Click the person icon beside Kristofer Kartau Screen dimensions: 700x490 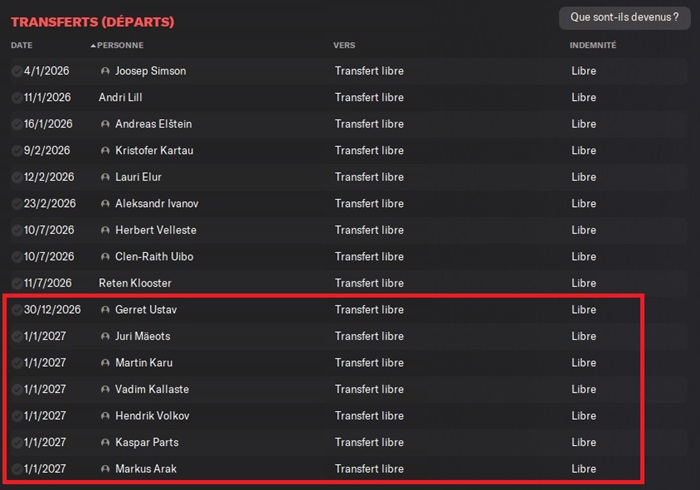click(105, 151)
